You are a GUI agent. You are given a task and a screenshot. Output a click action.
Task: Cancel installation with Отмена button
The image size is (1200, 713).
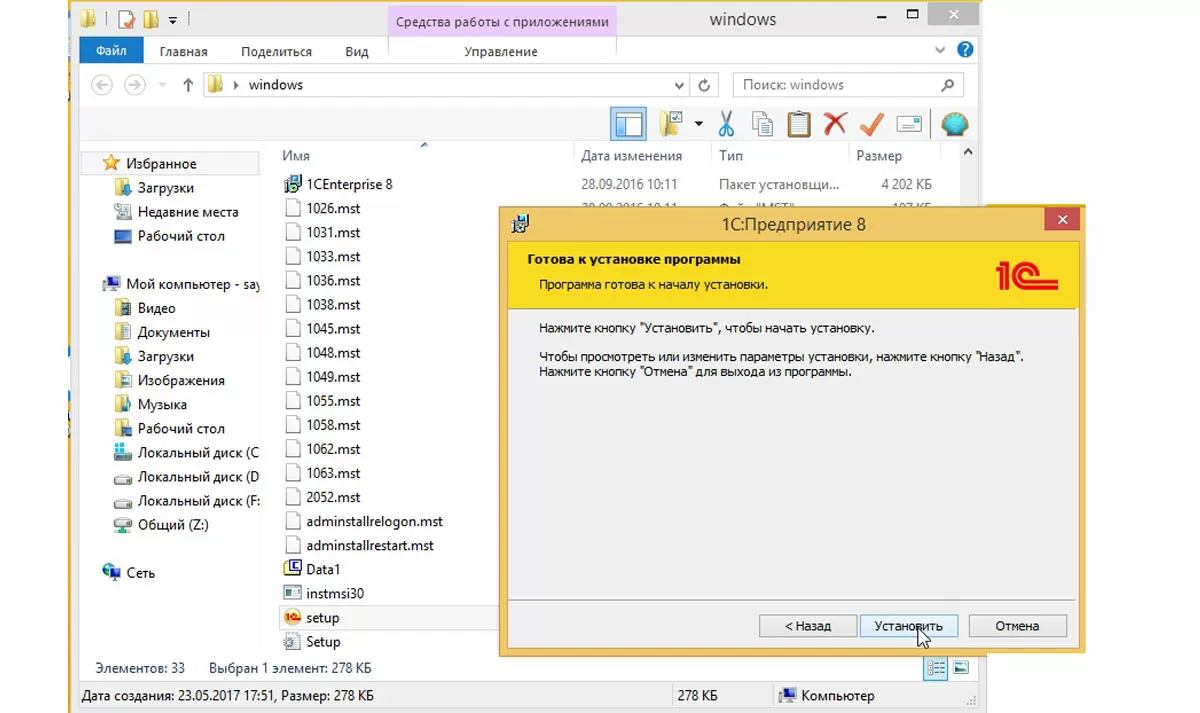[x=1017, y=626]
